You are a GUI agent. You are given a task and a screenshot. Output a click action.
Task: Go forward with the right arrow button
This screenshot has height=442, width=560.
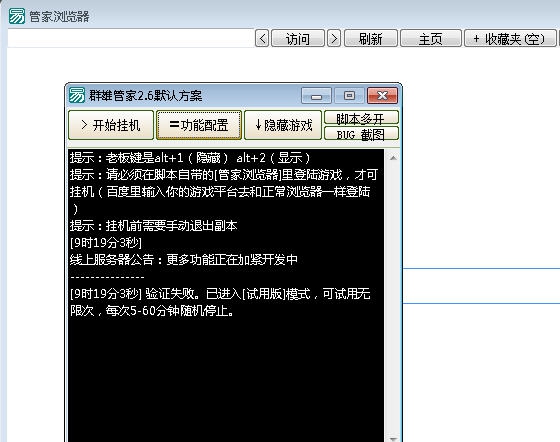pyautogui.click(x=334, y=38)
